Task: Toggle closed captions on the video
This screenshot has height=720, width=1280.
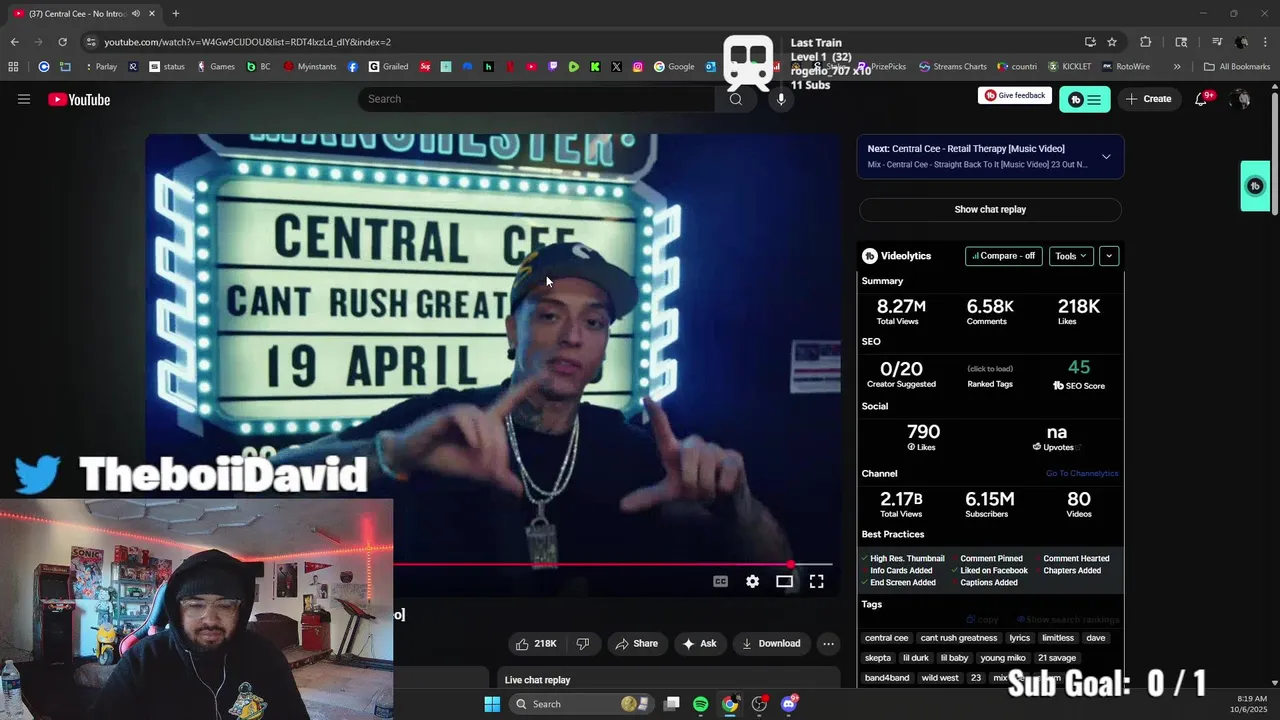Action: [x=720, y=581]
